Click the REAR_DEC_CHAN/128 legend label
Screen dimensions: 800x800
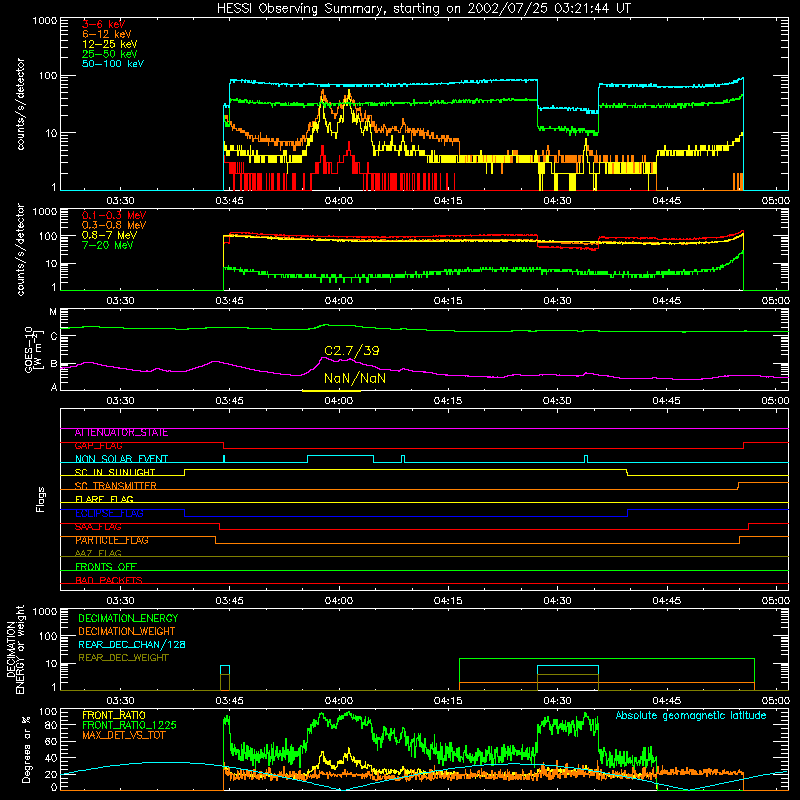click(x=132, y=644)
